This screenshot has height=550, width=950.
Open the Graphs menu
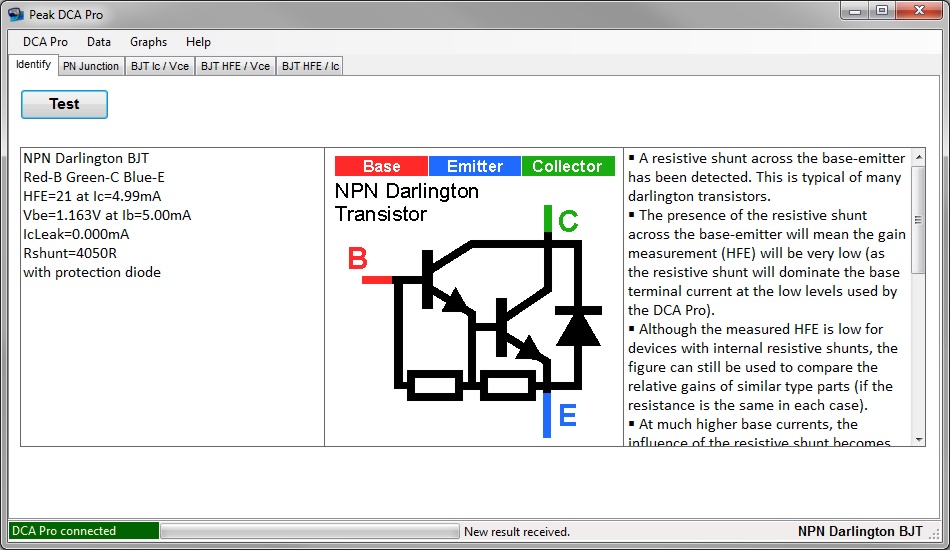point(148,42)
